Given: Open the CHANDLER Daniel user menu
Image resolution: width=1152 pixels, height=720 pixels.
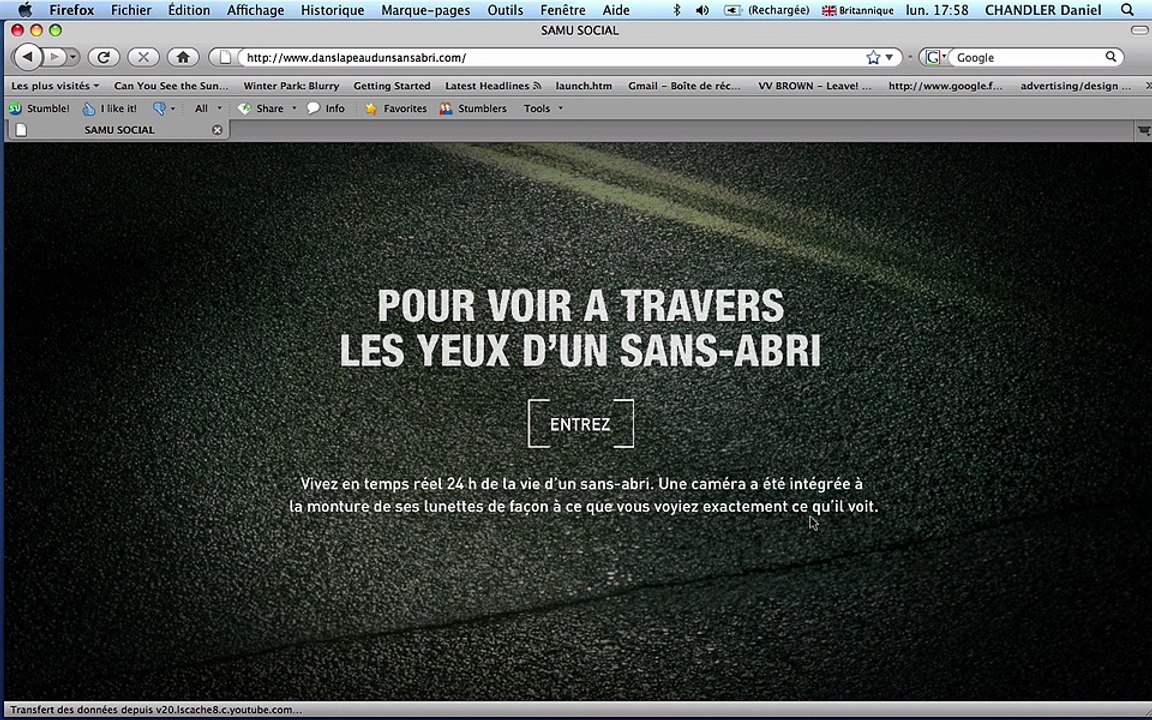Looking at the screenshot, I should coord(1043,10).
